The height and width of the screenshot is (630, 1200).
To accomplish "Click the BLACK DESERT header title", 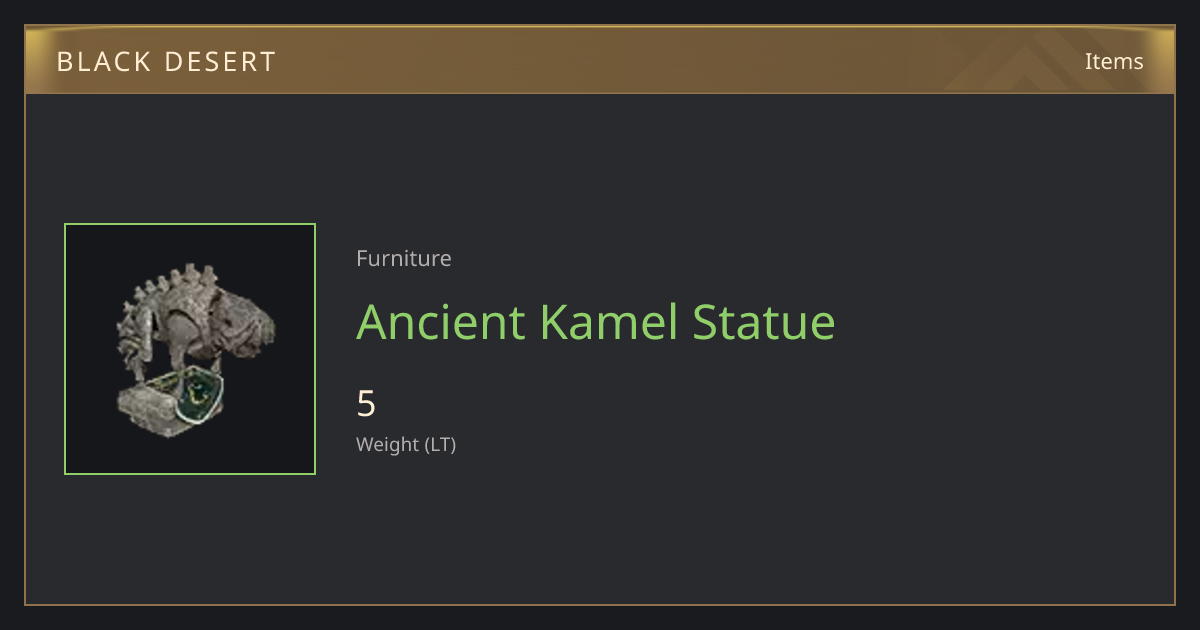I will [166, 62].
